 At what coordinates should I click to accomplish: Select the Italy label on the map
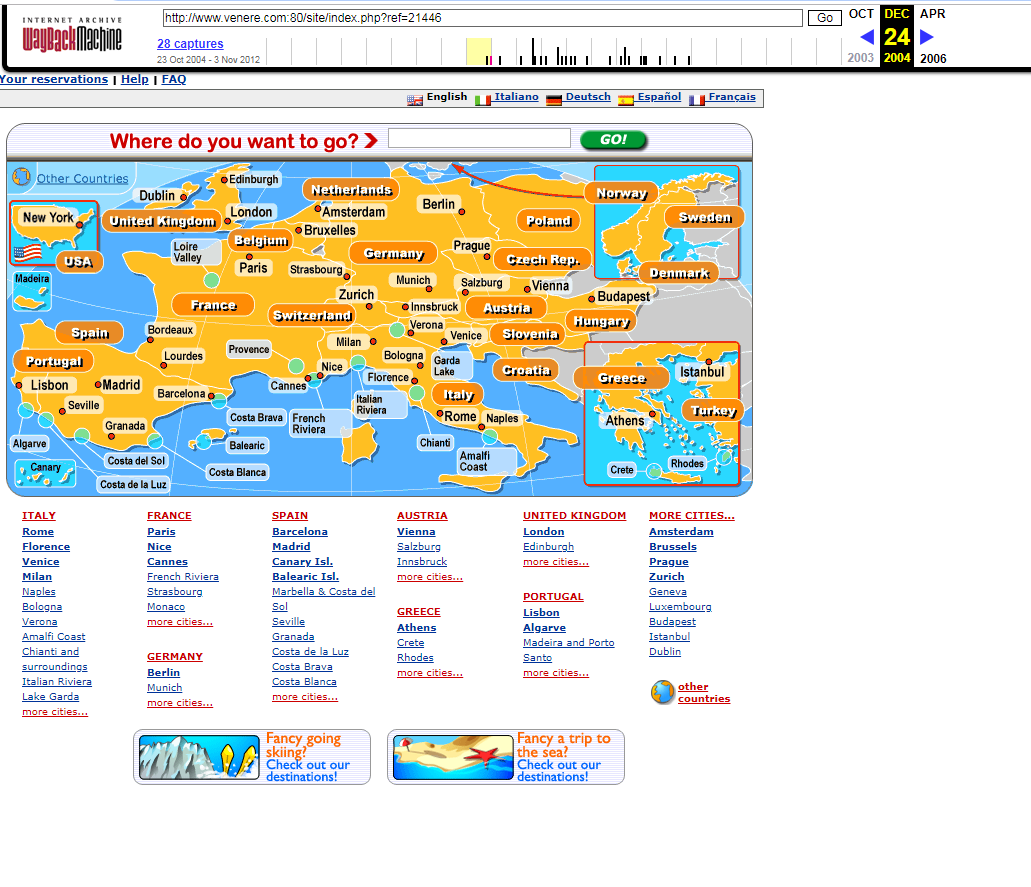[458, 395]
